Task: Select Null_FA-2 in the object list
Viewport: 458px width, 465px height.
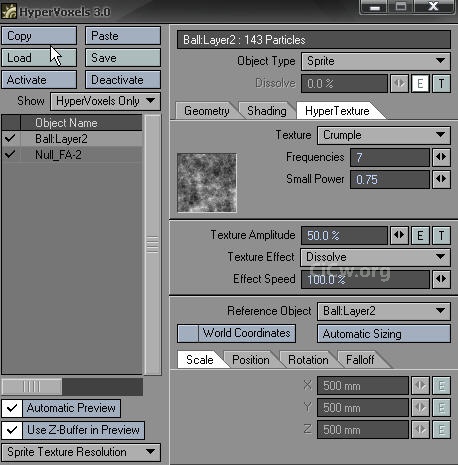Action: (x=72, y=154)
